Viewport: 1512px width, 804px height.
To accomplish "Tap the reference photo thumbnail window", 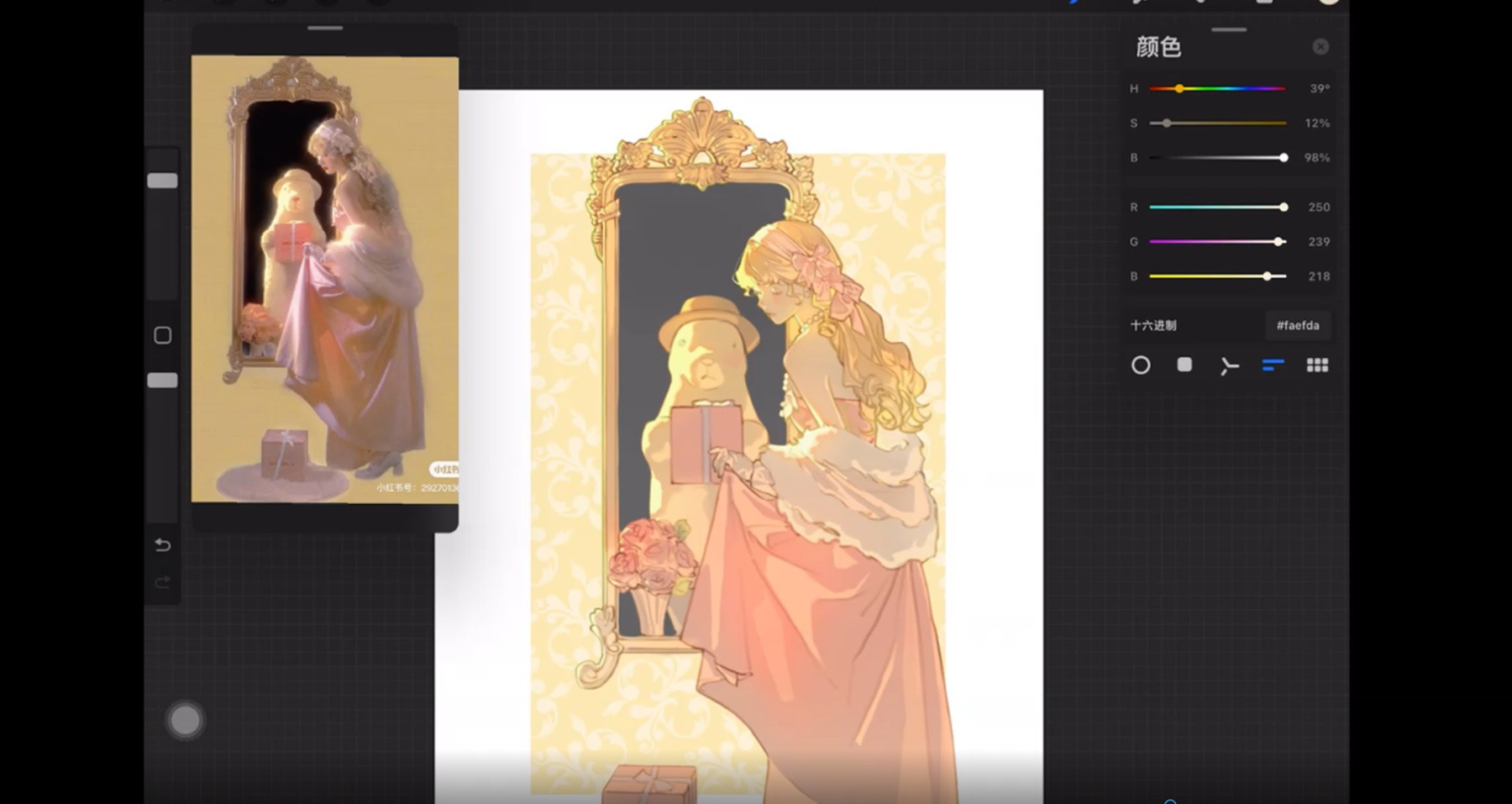I will (325, 279).
